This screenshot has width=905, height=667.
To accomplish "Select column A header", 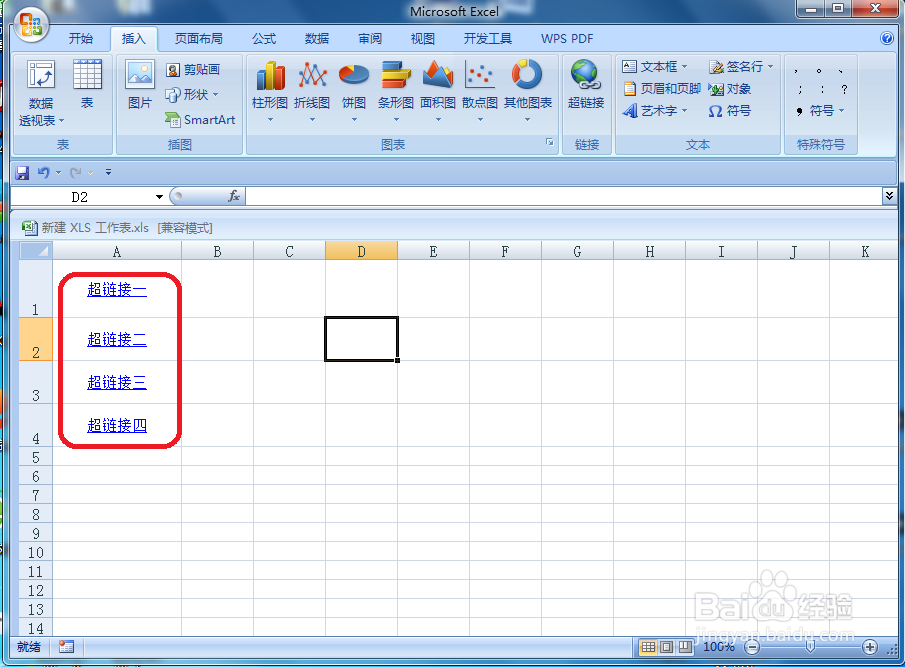I will click(117, 251).
